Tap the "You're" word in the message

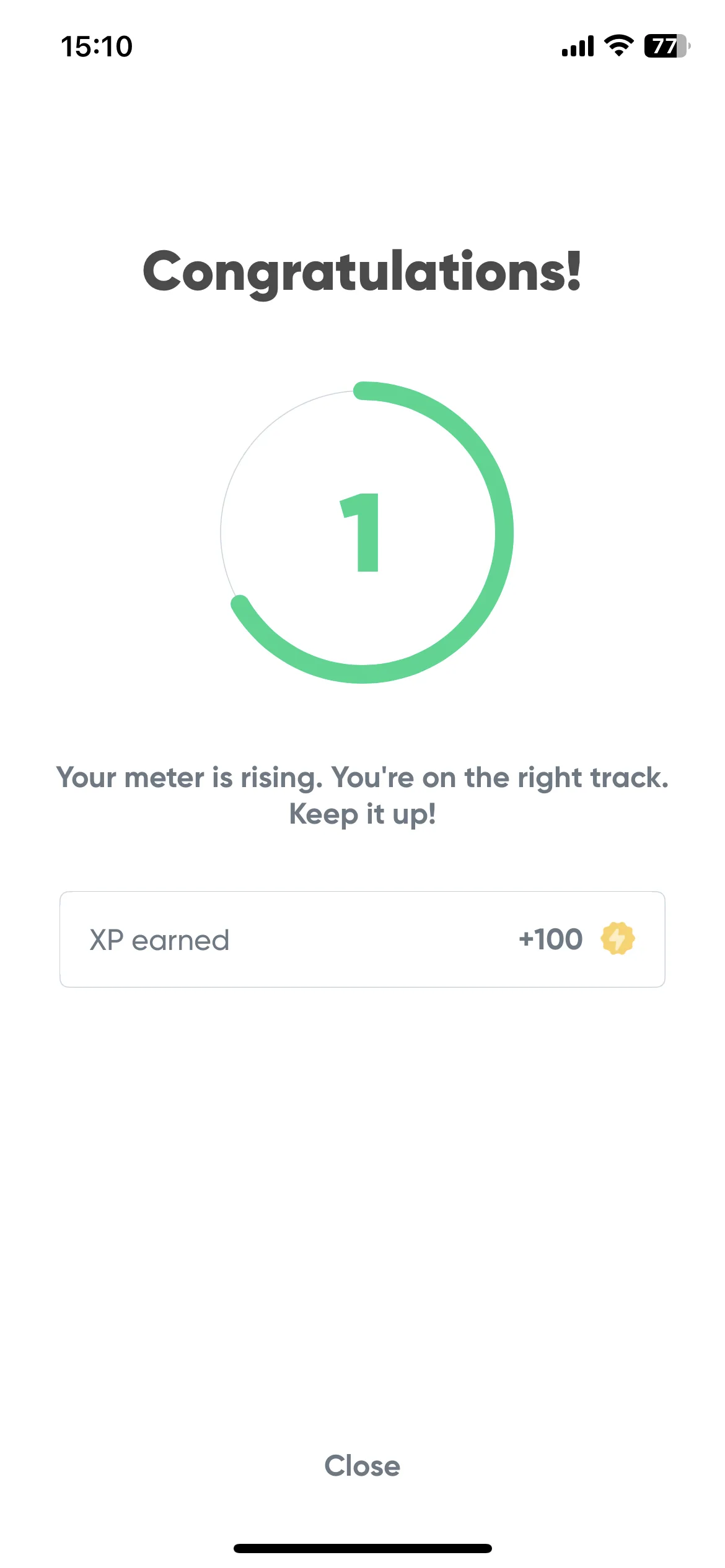pos(372,778)
